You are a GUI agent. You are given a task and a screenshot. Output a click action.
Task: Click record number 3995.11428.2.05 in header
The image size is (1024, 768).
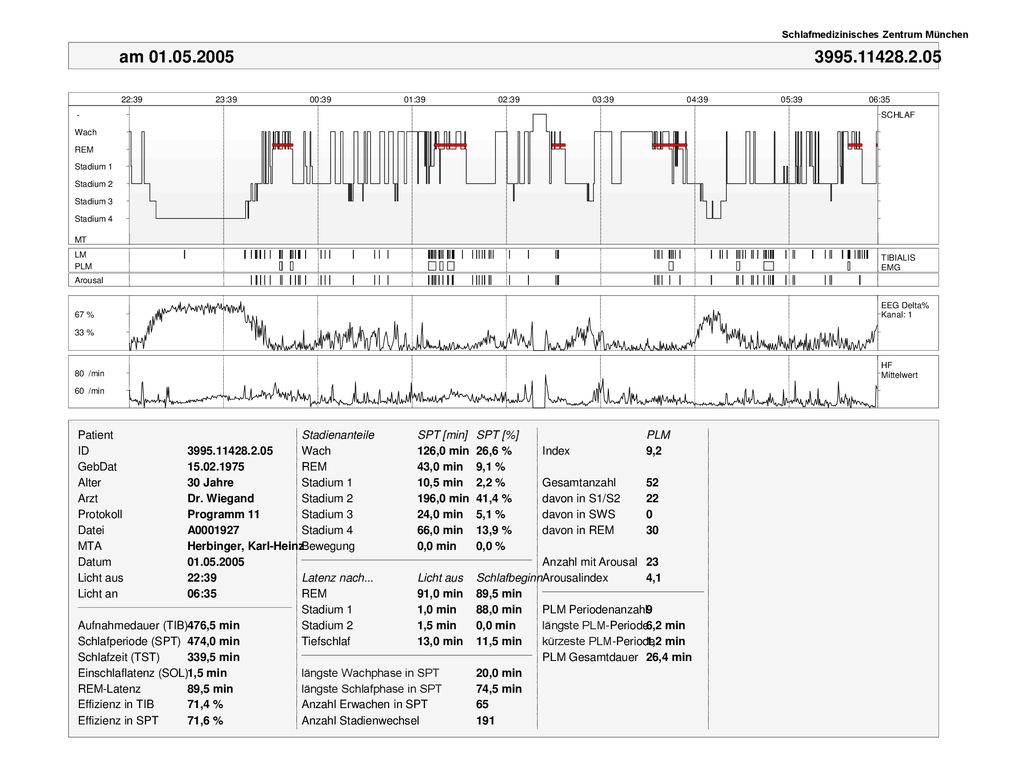pos(877,57)
